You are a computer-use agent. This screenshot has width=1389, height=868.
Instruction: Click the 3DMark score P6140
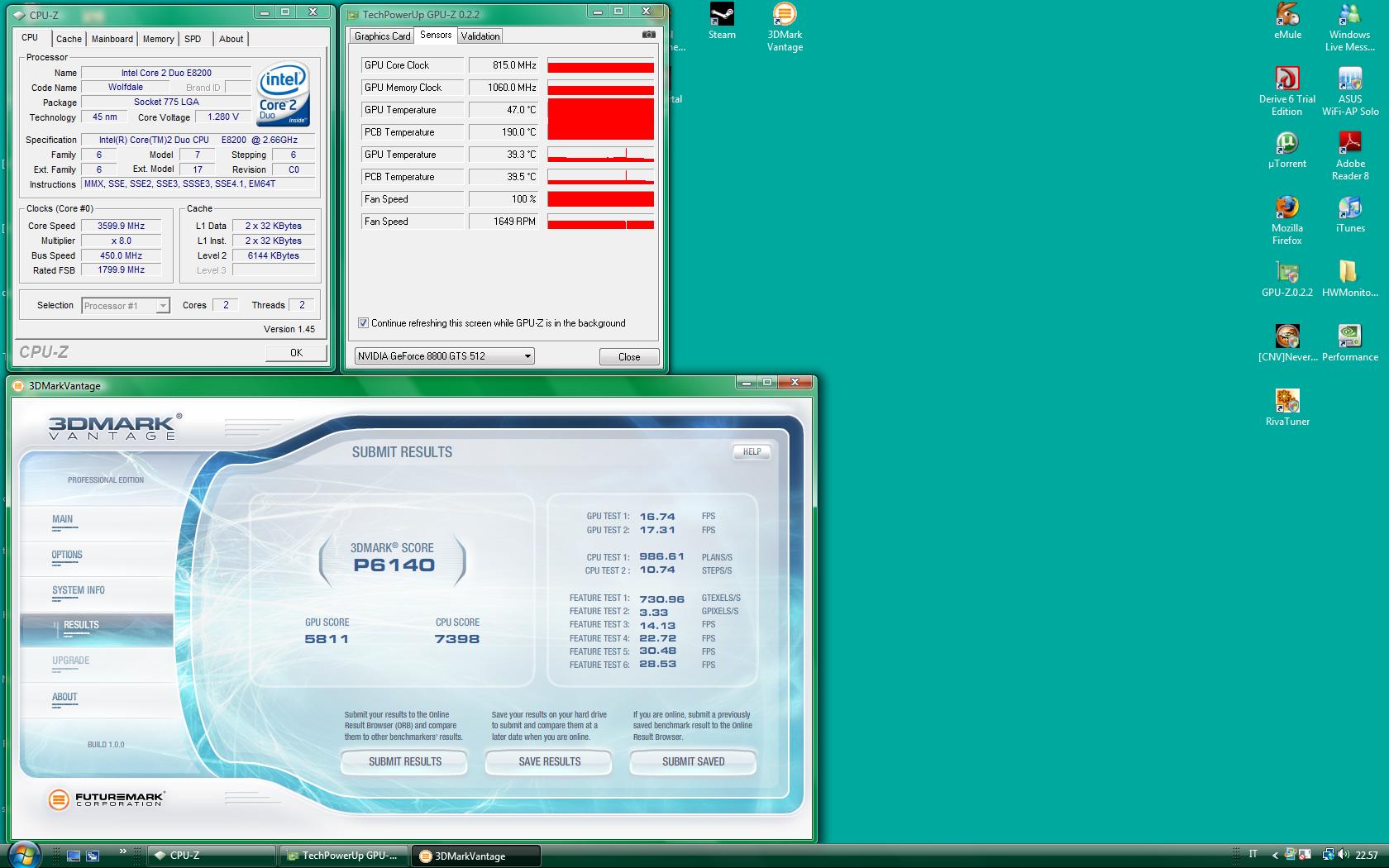pos(394,565)
